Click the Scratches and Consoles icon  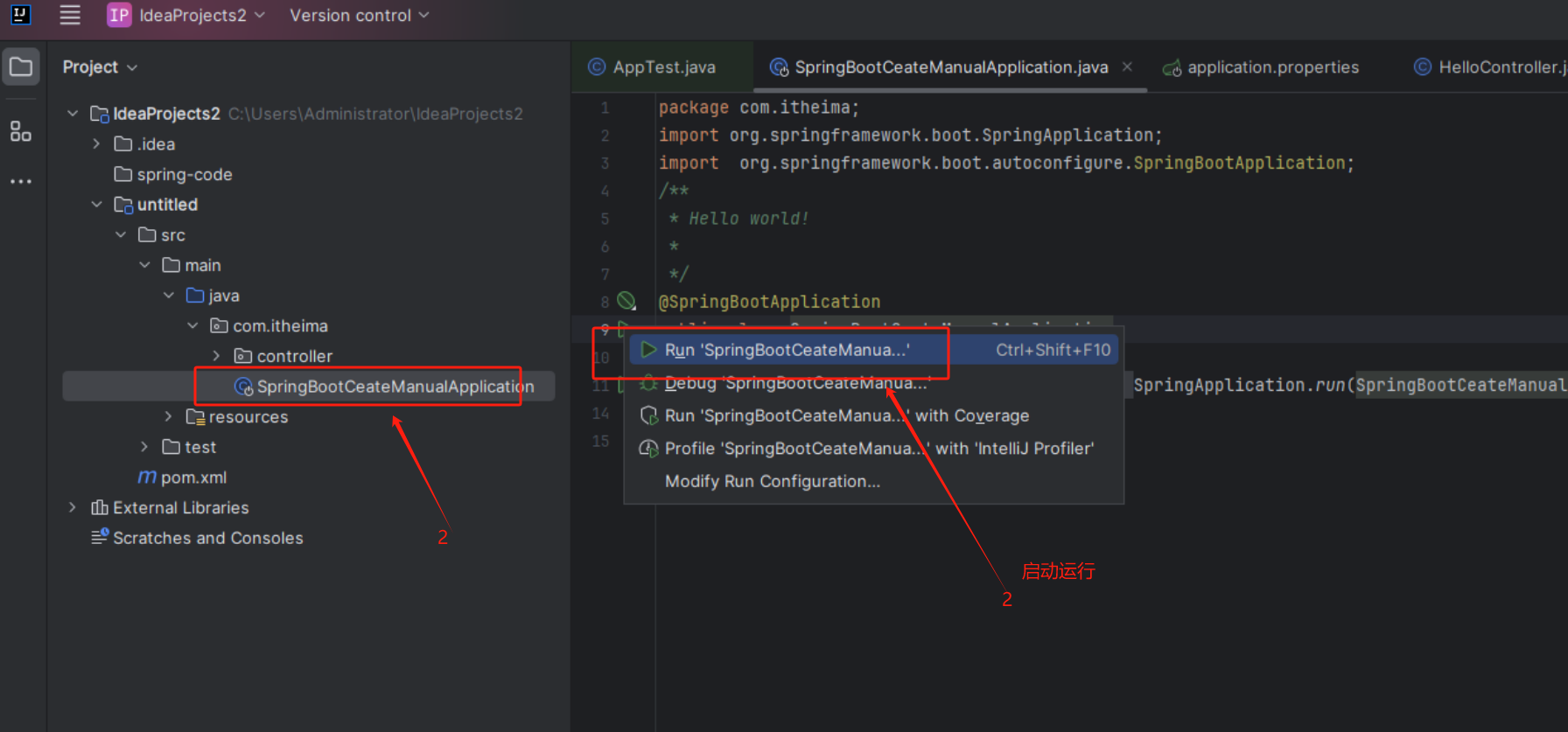pos(100,537)
